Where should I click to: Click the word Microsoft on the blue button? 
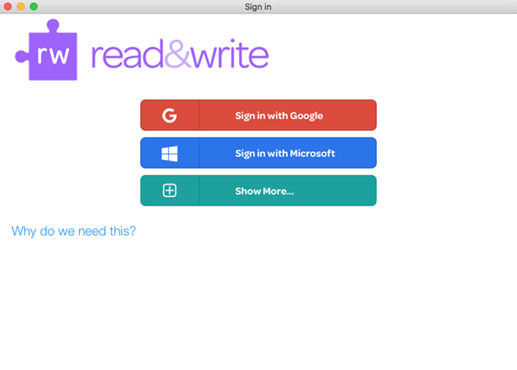(x=312, y=153)
